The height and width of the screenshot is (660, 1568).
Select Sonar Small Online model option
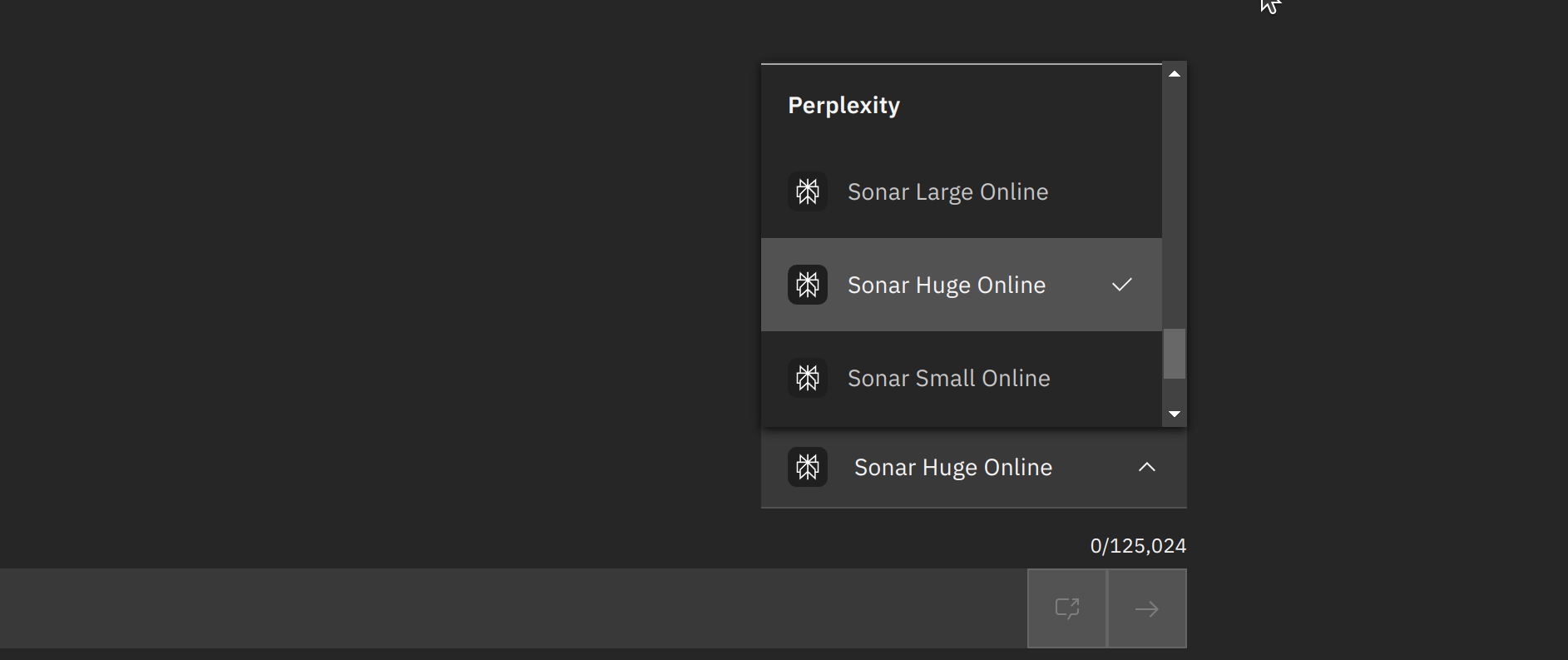click(x=948, y=378)
